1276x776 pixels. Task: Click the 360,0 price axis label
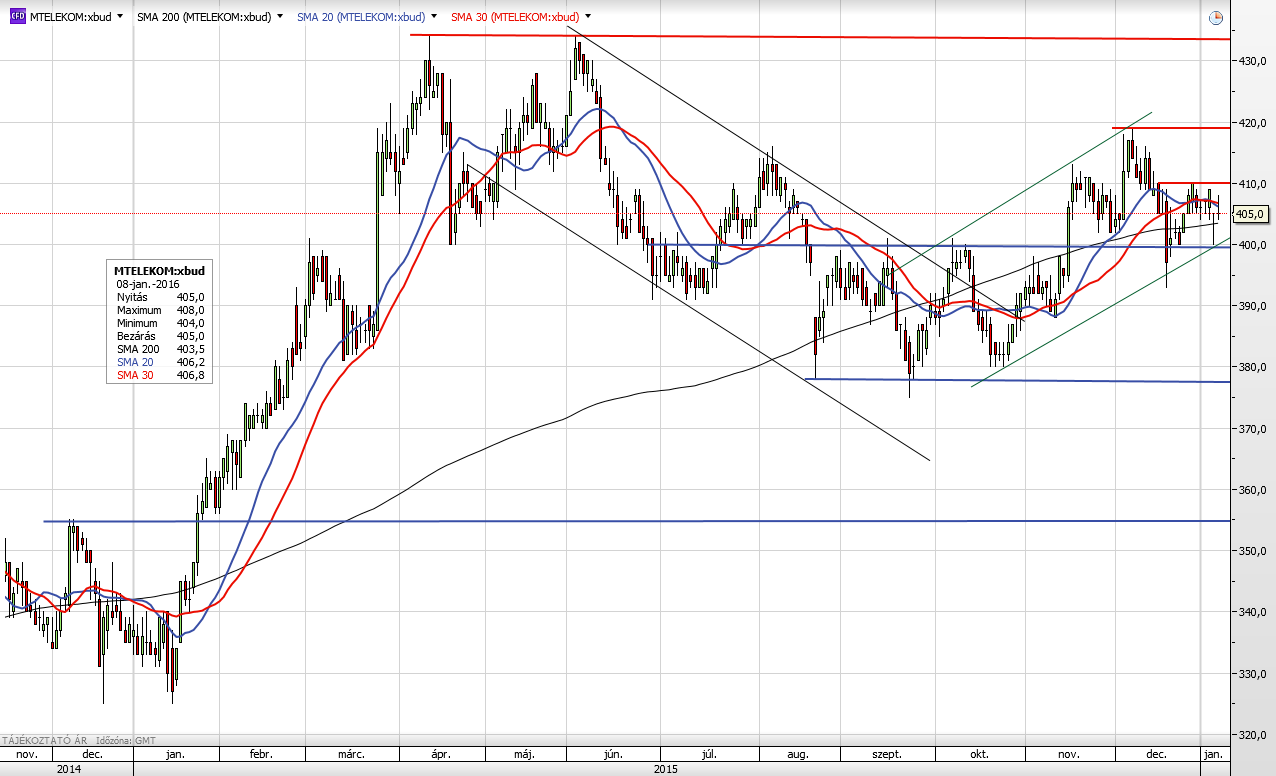[1254, 490]
